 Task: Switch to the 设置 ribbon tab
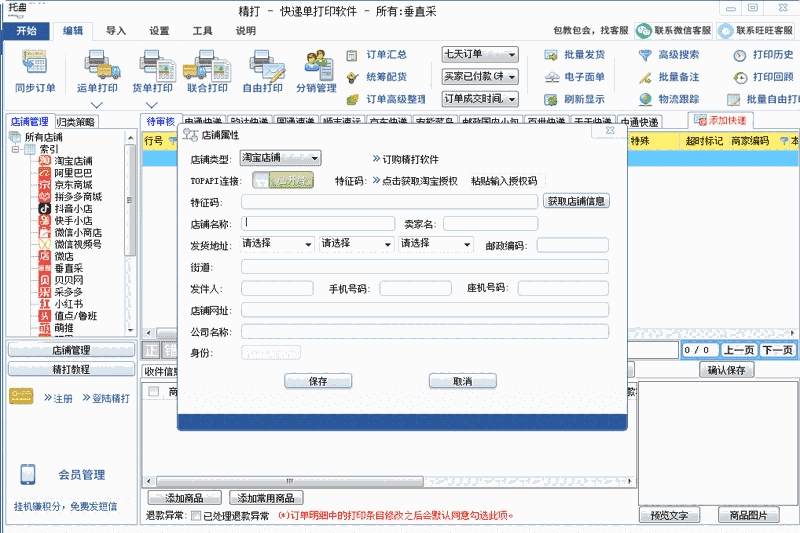[159, 31]
